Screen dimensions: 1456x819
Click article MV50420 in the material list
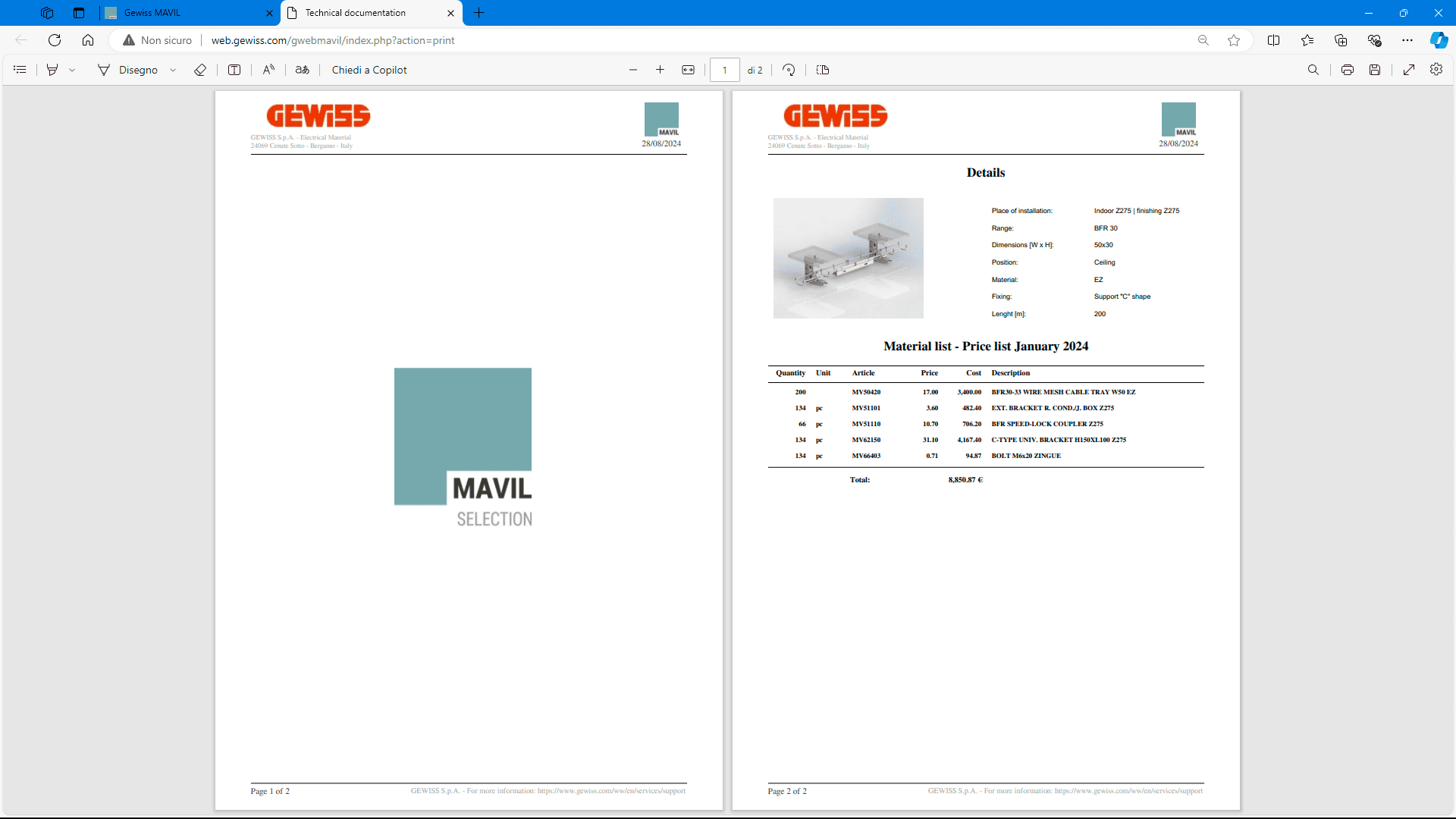[866, 392]
